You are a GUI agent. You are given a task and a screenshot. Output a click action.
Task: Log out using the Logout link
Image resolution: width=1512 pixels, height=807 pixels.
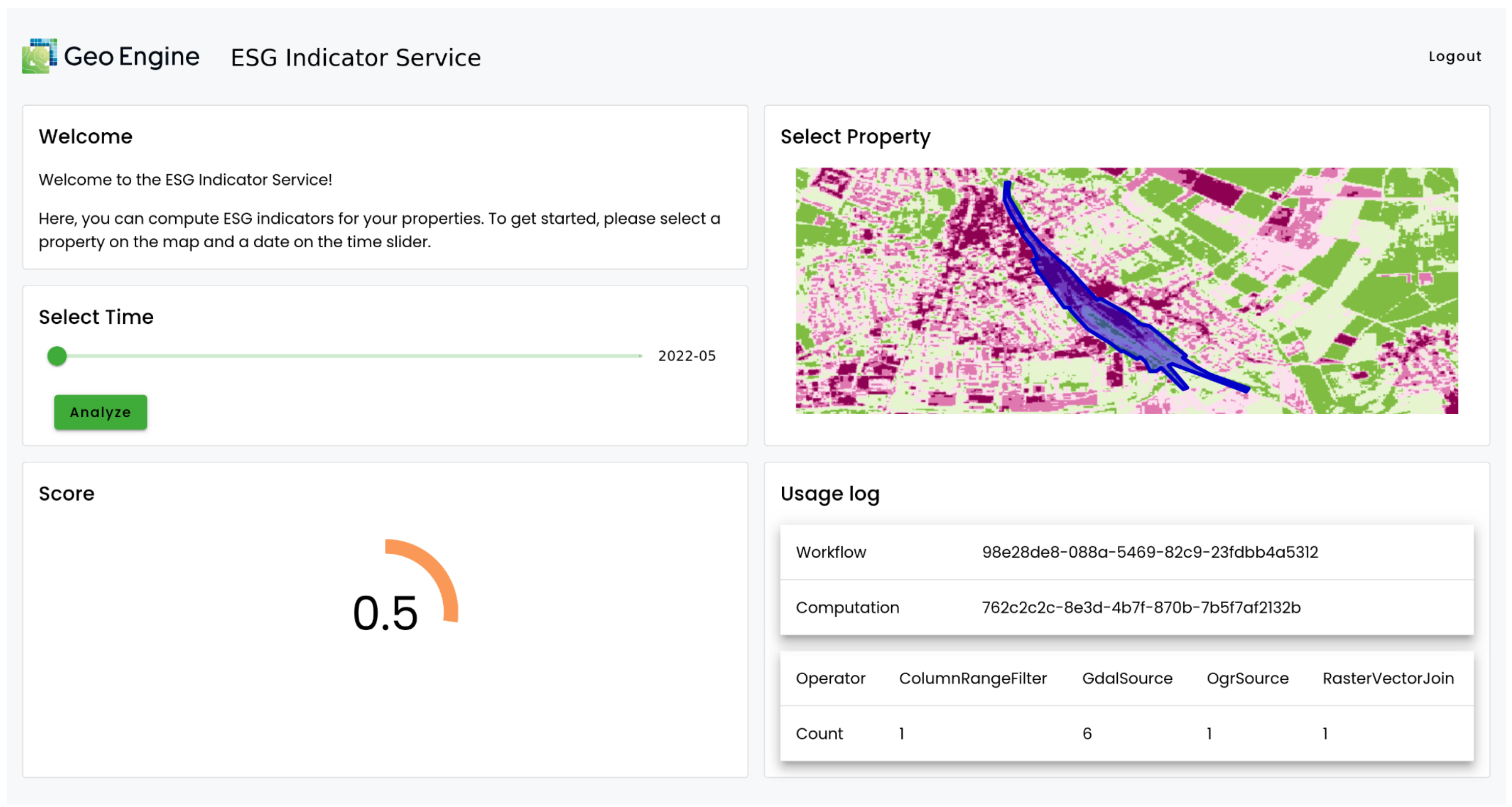click(x=1454, y=56)
